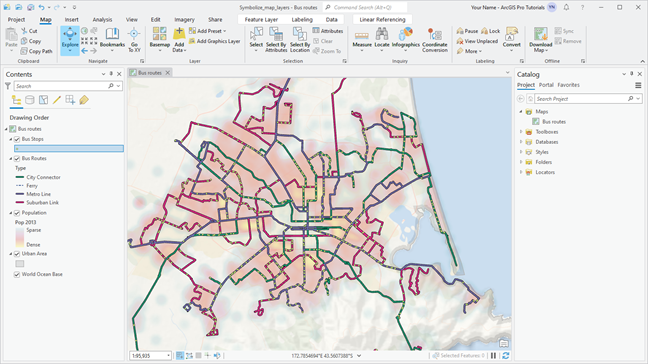Screen dimensions: 648x364
Task: Expand Folders in Catalog
Action: point(521,162)
